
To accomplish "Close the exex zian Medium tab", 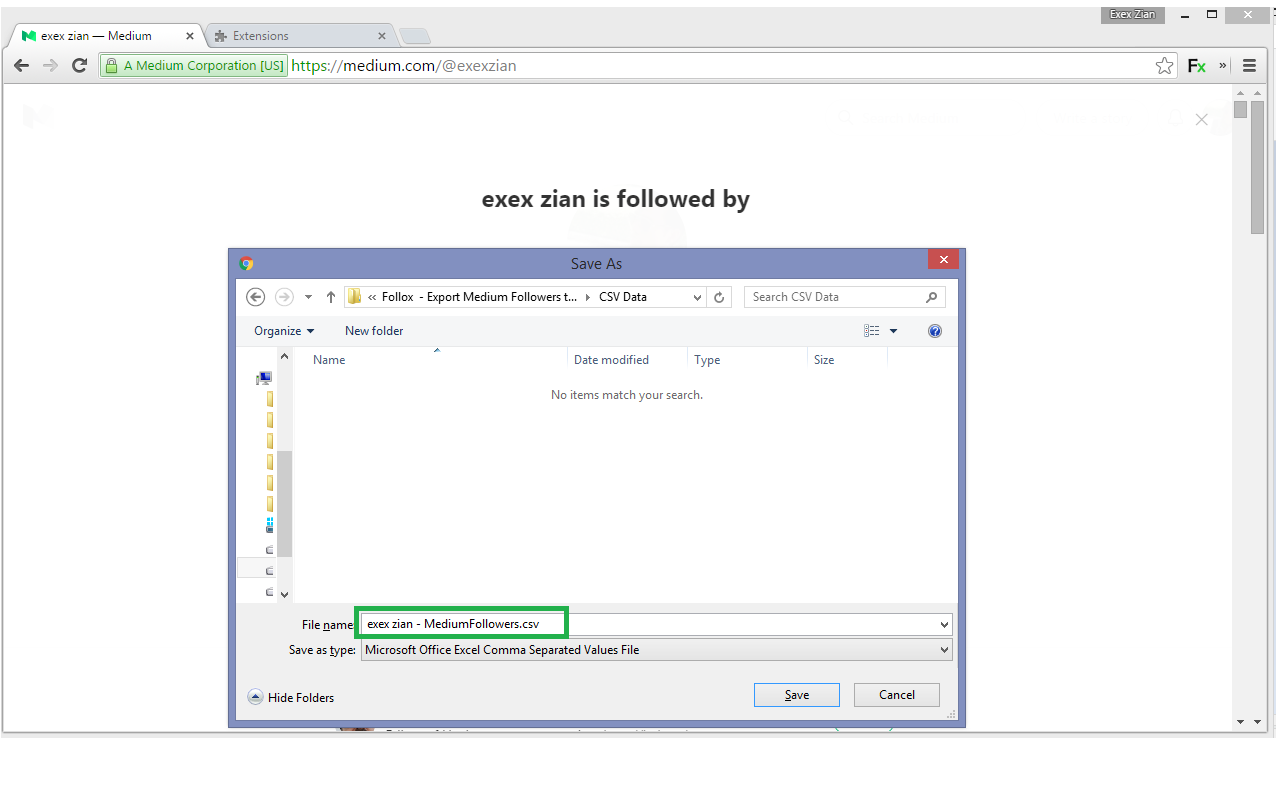I will (x=190, y=36).
